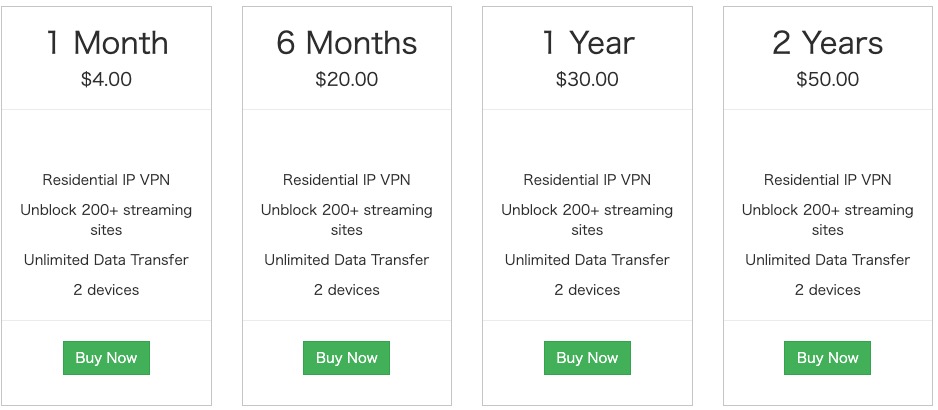Click 2 devices in 1 Year card

click(x=587, y=290)
